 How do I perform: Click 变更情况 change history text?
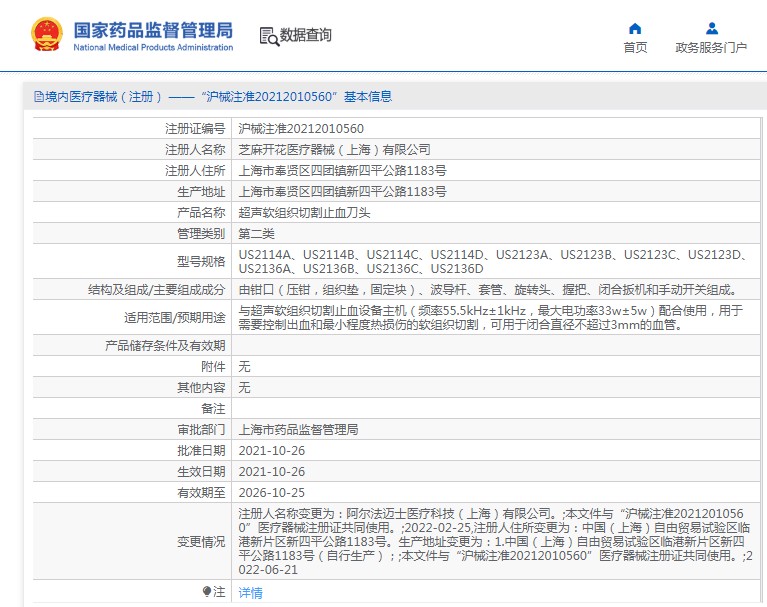(495, 542)
